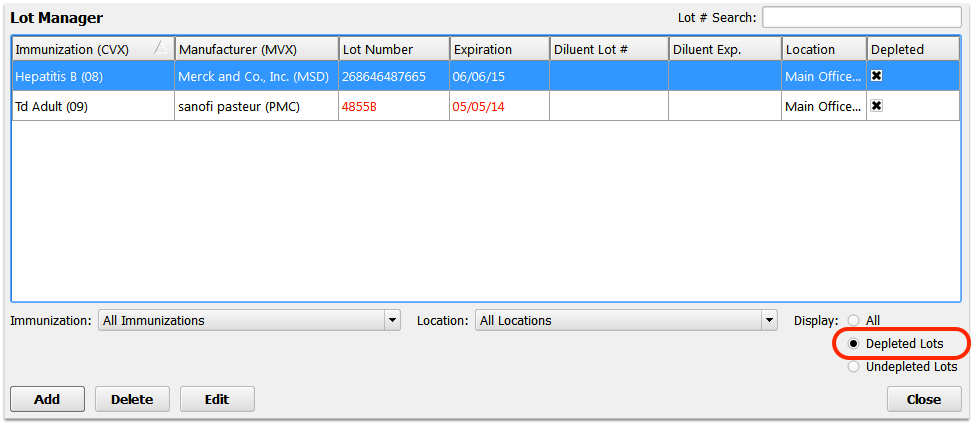This screenshot has height=425, width=974.
Task: Click expiration date 06/06/15
Action: 499,76
